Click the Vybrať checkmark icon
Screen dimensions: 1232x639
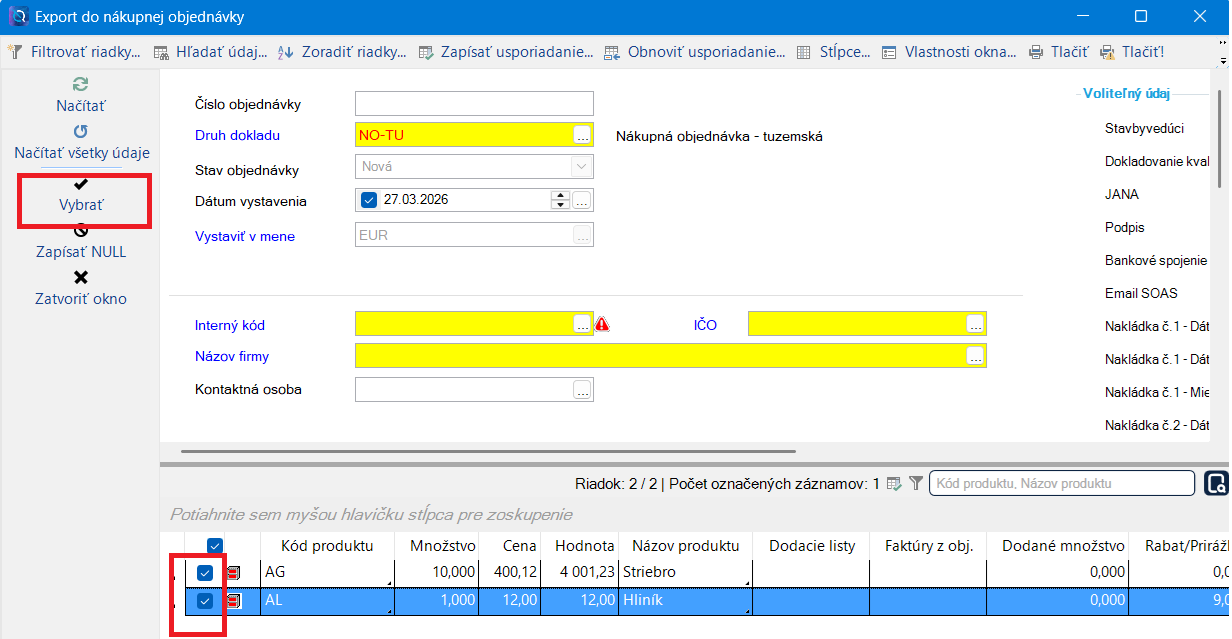81,184
